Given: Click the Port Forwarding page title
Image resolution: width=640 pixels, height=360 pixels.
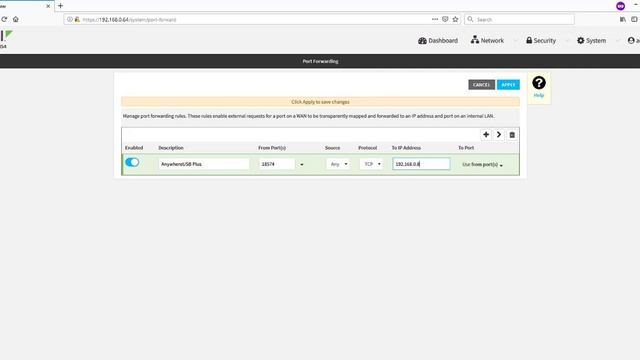Looking at the screenshot, I should pyautogui.click(x=320, y=61).
